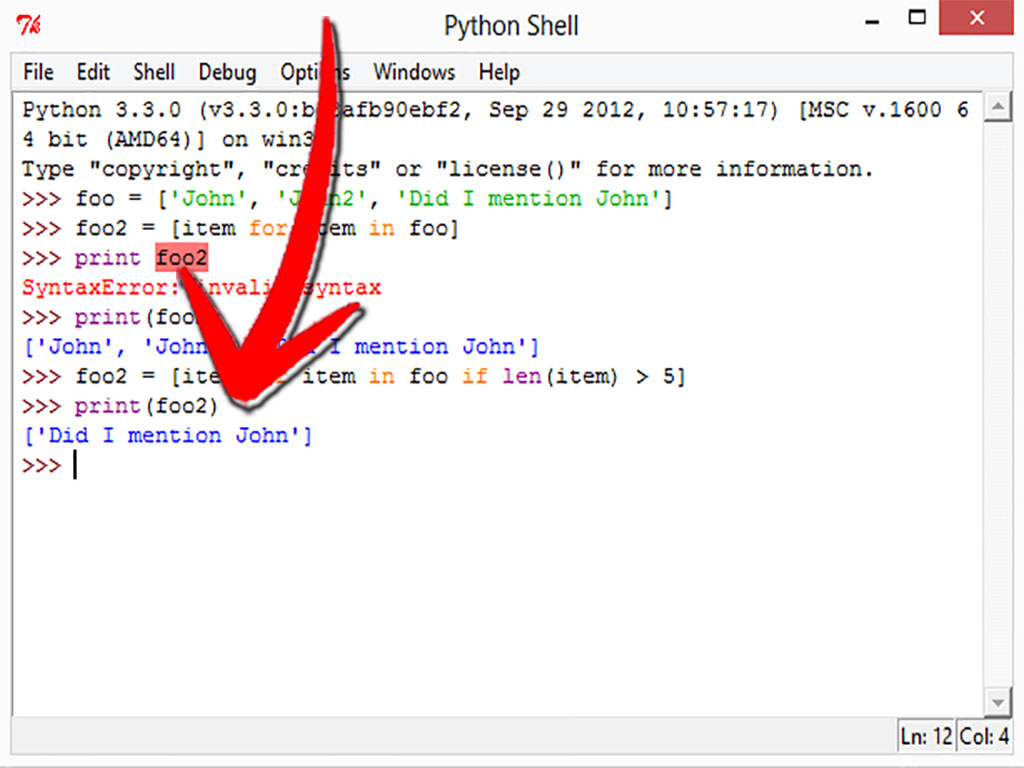1024x768 pixels.
Task: Maximize the Python Shell window
Action: (x=917, y=18)
